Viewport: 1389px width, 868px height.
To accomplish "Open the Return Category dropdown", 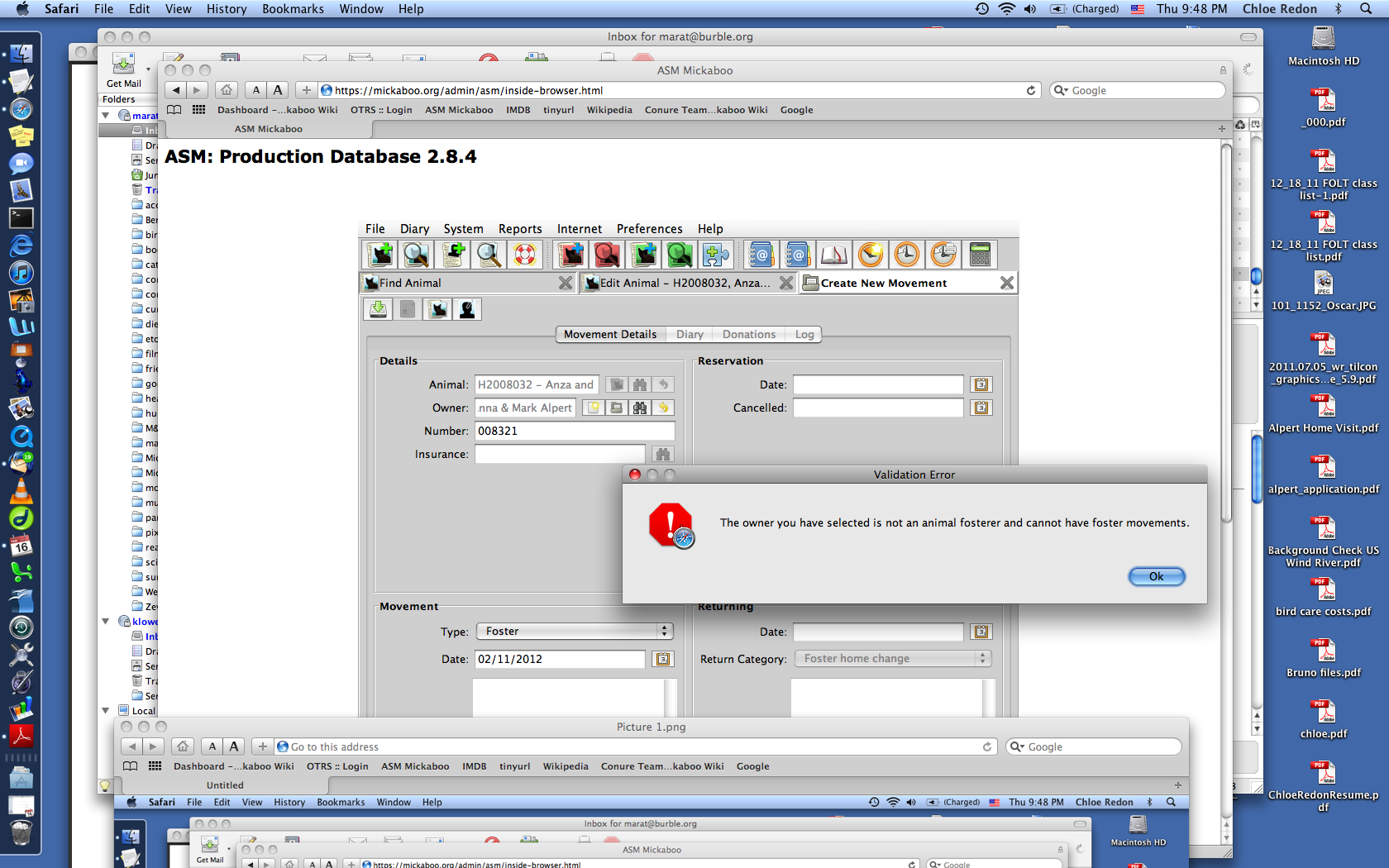I will coord(892,659).
